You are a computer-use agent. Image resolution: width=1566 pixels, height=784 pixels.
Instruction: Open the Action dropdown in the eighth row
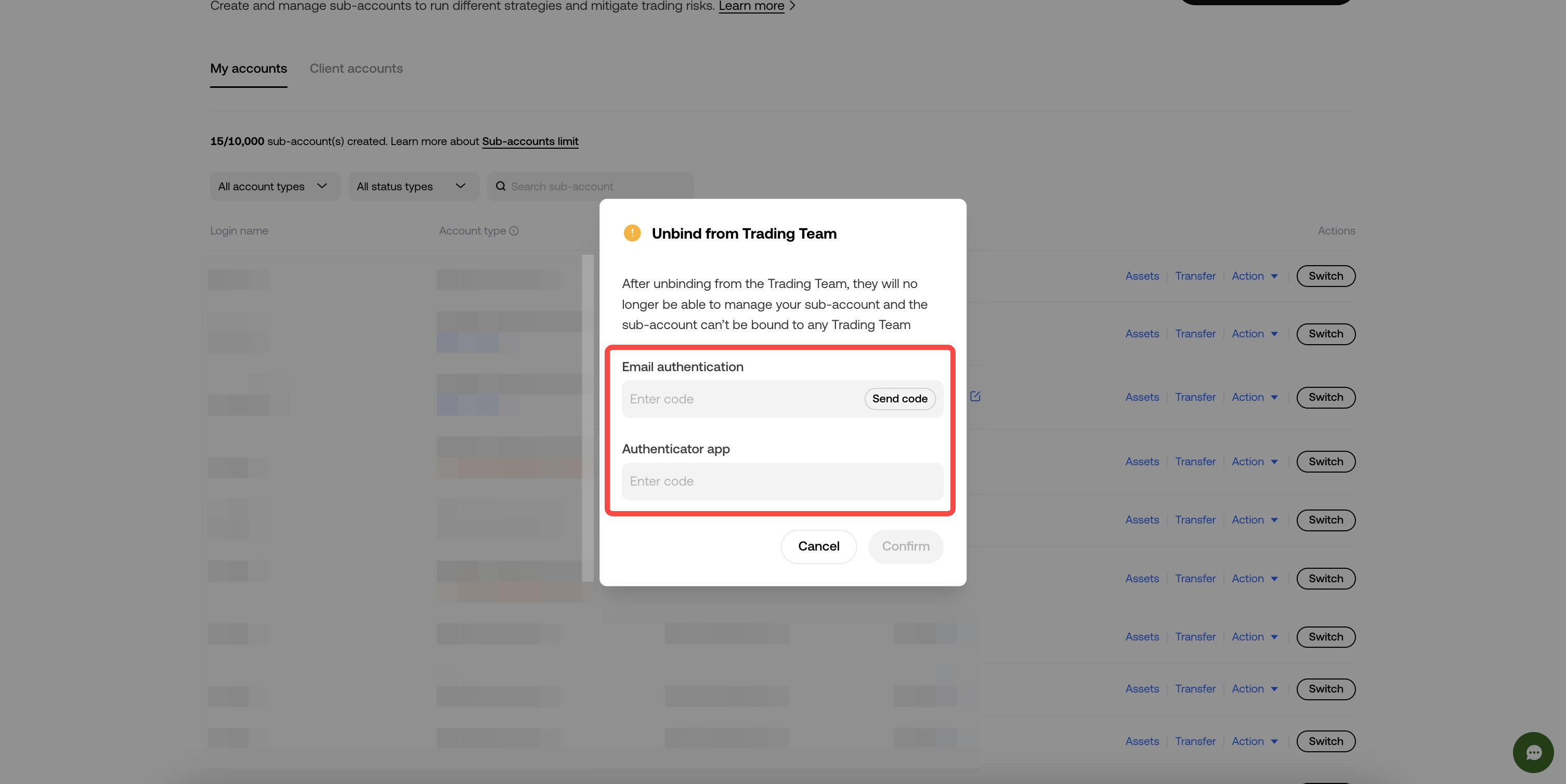pos(1255,688)
